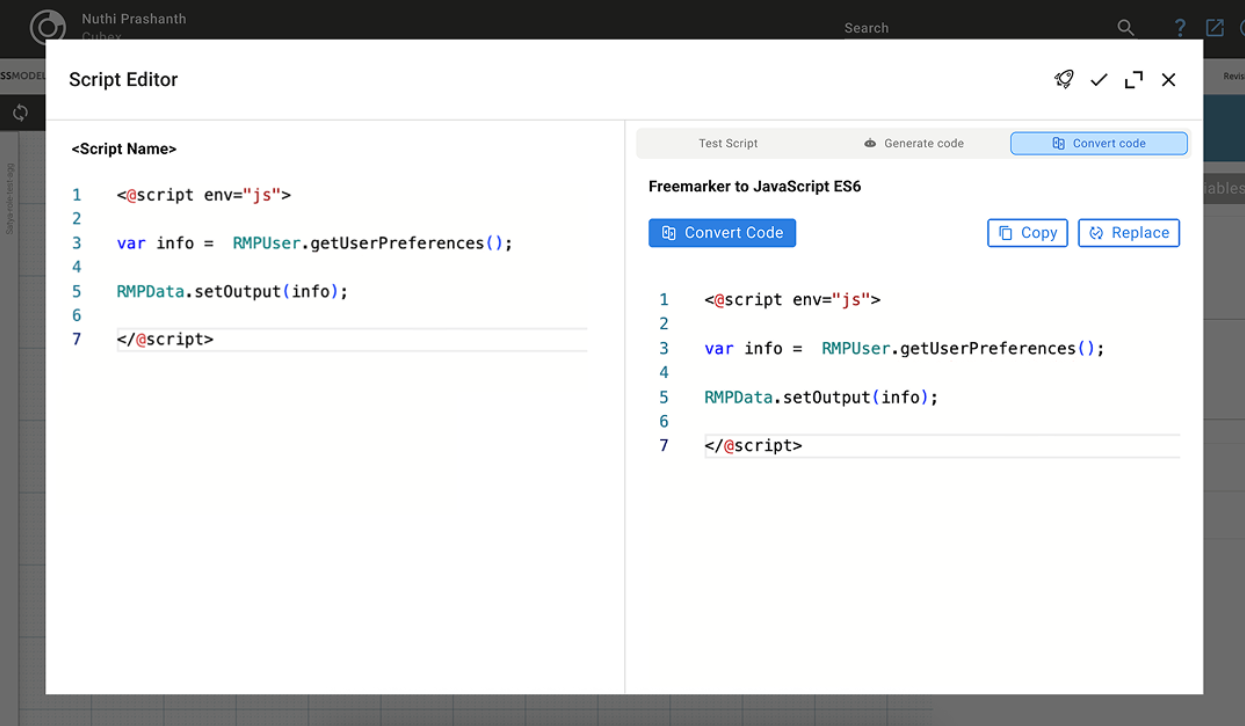
Task: Click the open-in-new-window icon in top bar
Action: pos(1215,28)
